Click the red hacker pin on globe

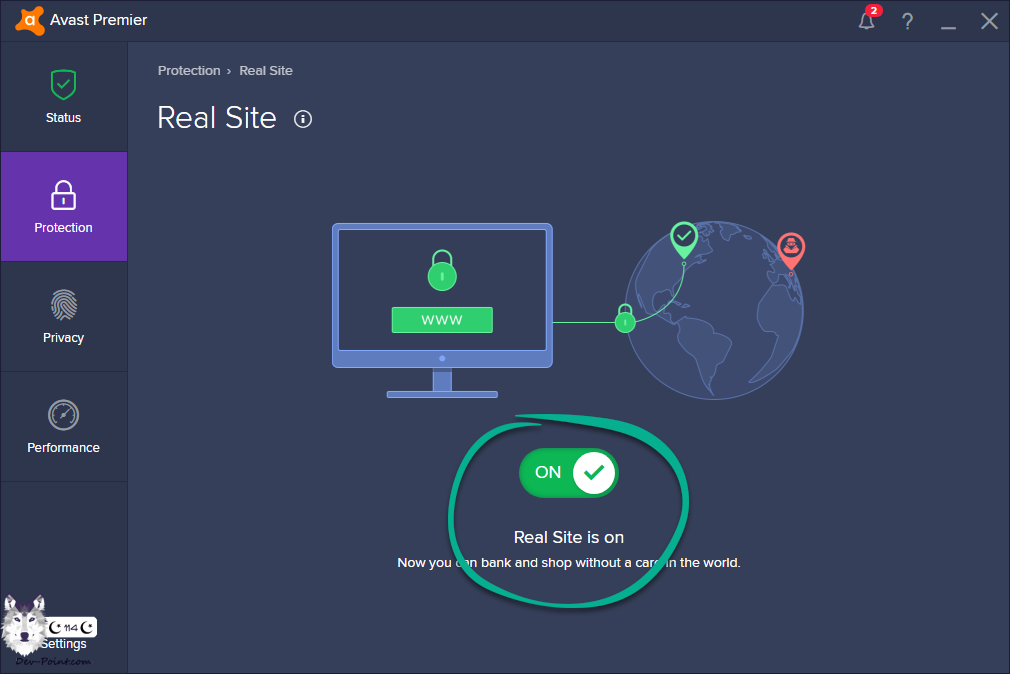[791, 248]
